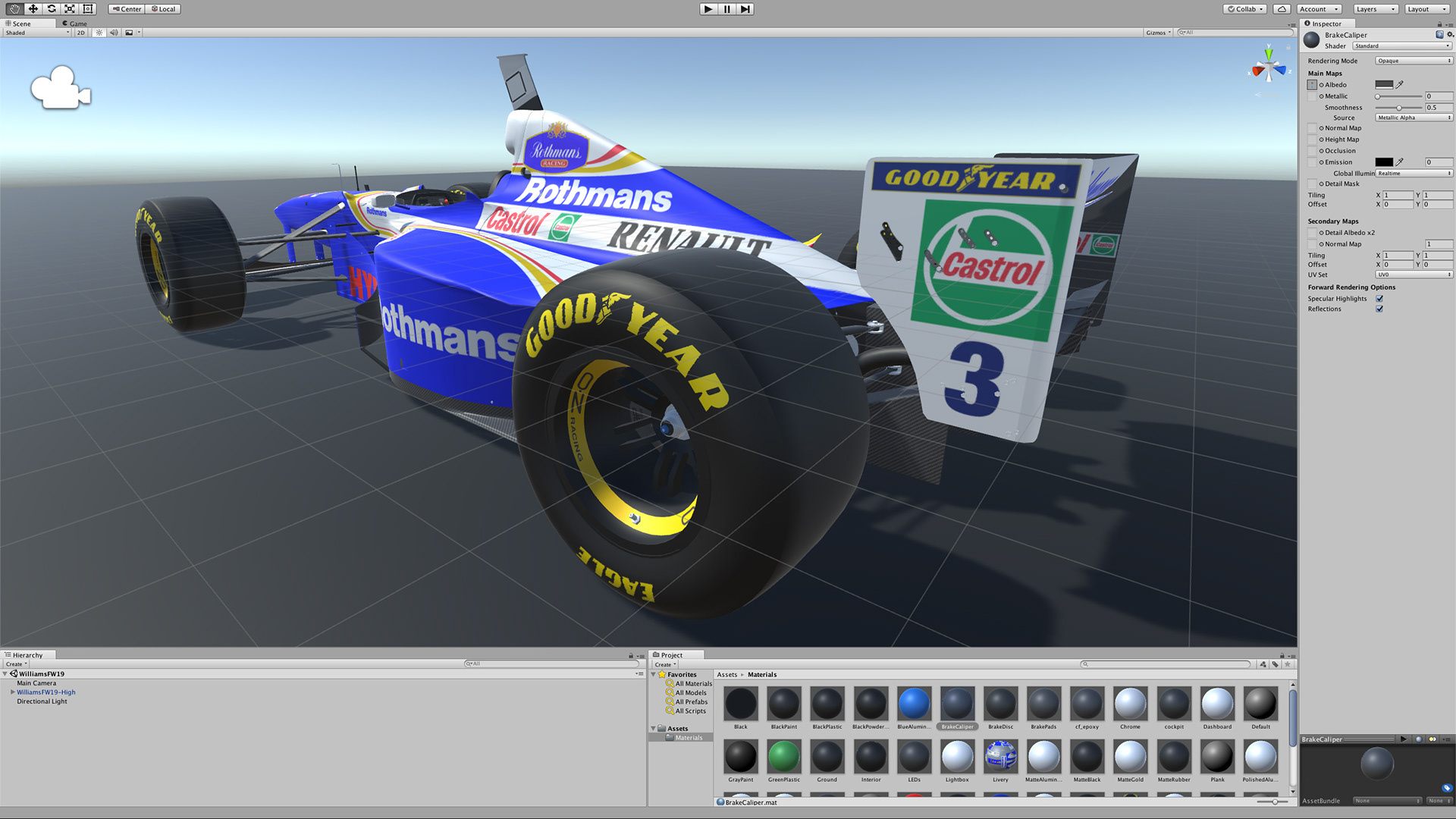The height and width of the screenshot is (819, 1456).
Task: Toggle handle rotation Local button
Action: click(162, 9)
